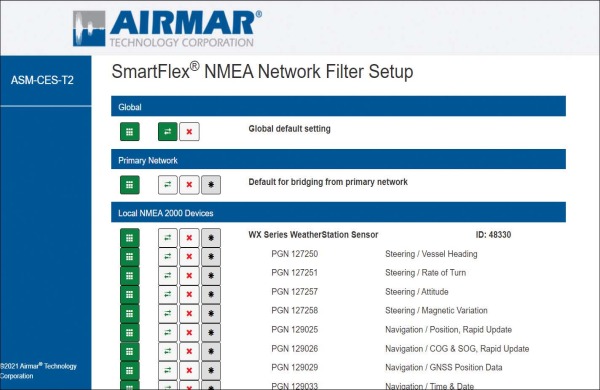Click asterisk for PGN 127251
This screenshot has height=390, width=600.
(211, 276)
